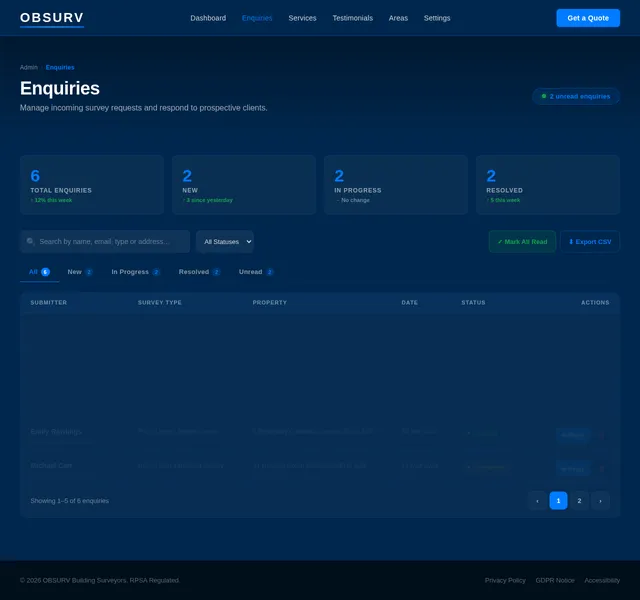
Task: Click the OBSURV logo
Action: pyautogui.click(x=52, y=18)
